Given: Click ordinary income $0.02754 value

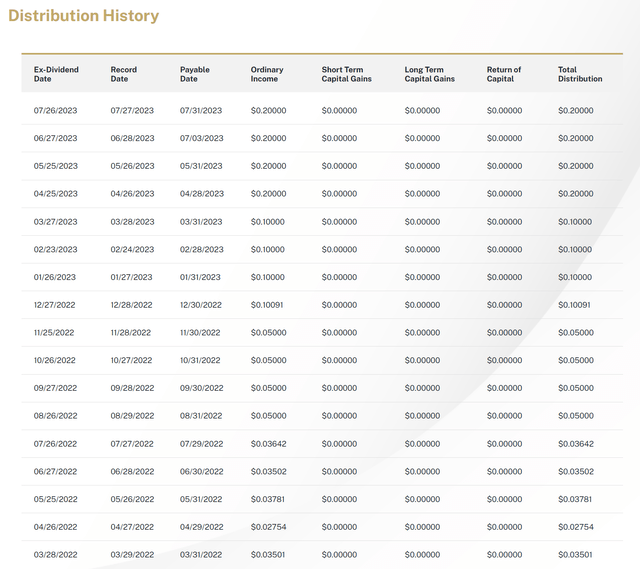Looking at the screenshot, I should 268,527.
